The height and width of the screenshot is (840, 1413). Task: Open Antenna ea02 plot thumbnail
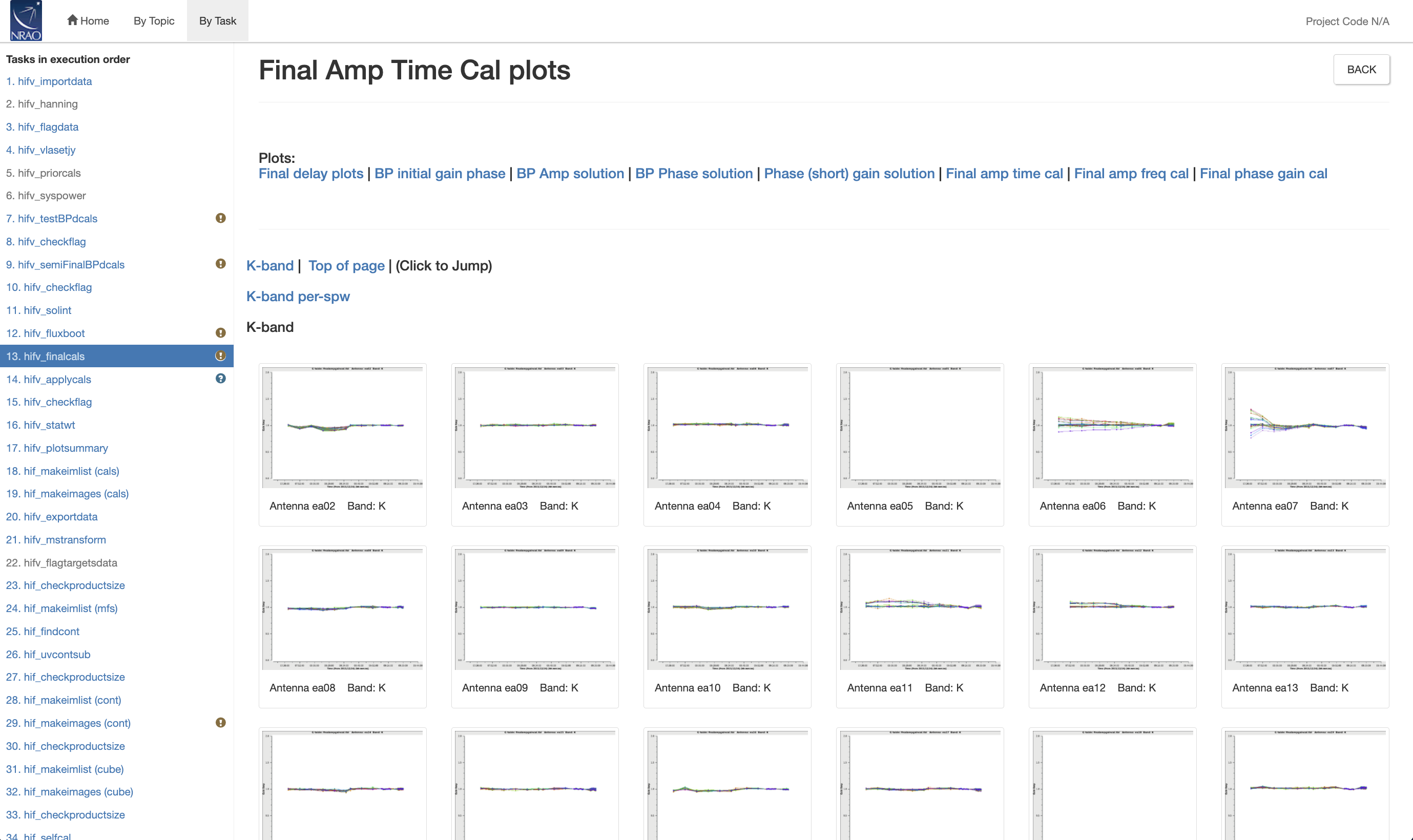tap(343, 427)
